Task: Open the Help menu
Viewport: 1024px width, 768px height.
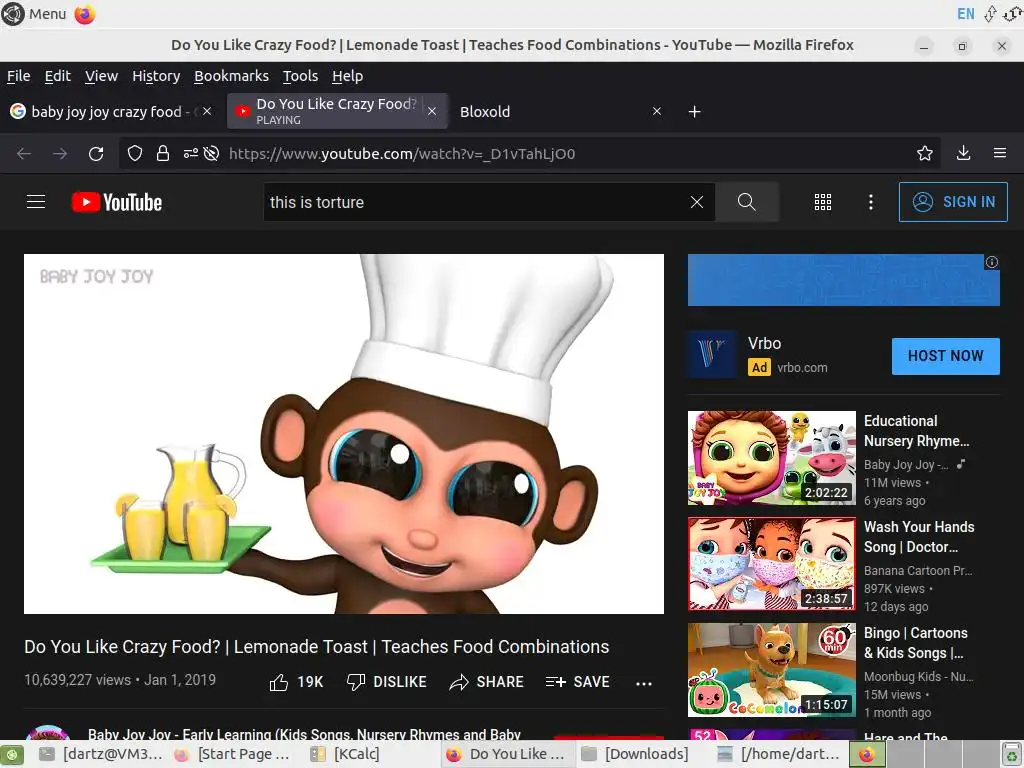Action: pyautogui.click(x=347, y=76)
